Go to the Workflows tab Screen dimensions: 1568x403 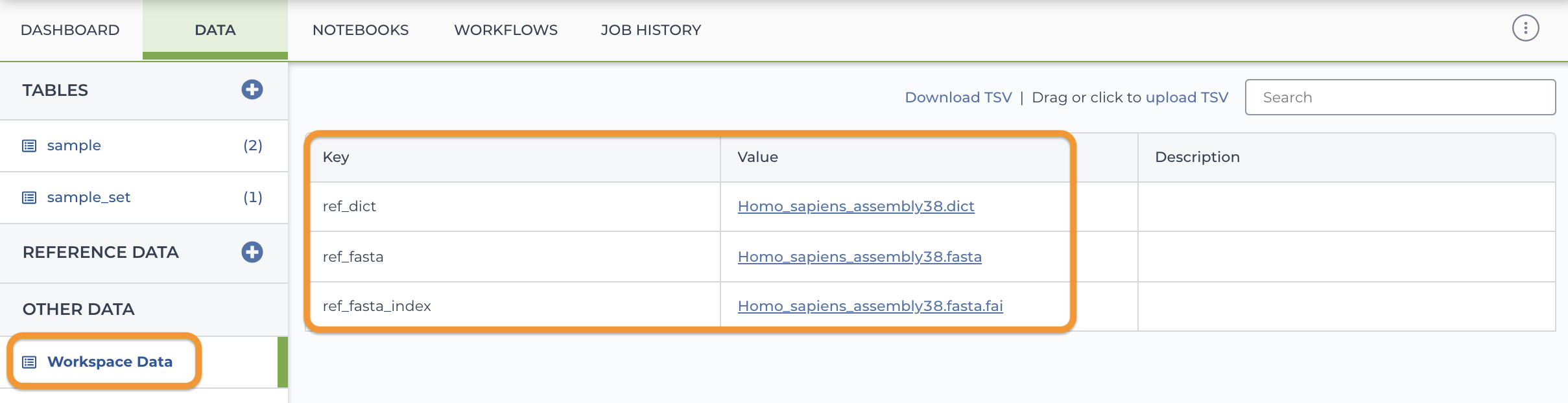coord(506,30)
